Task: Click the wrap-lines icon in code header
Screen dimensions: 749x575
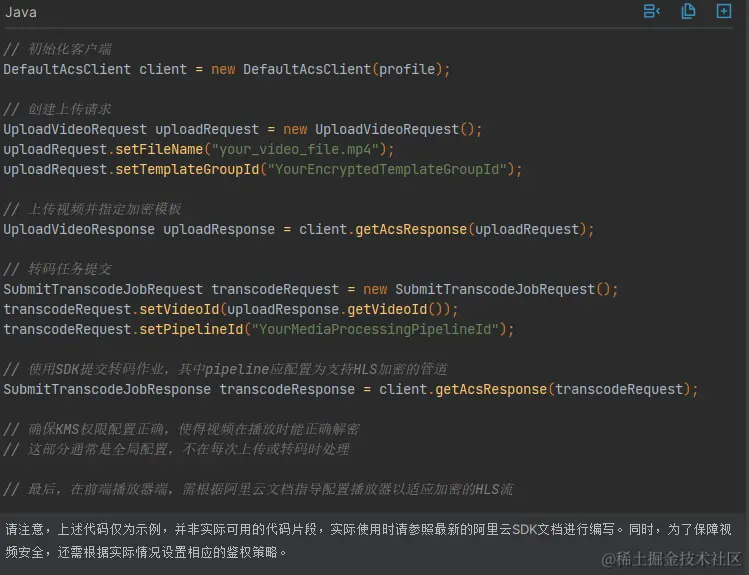Action: (x=652, y=11)
